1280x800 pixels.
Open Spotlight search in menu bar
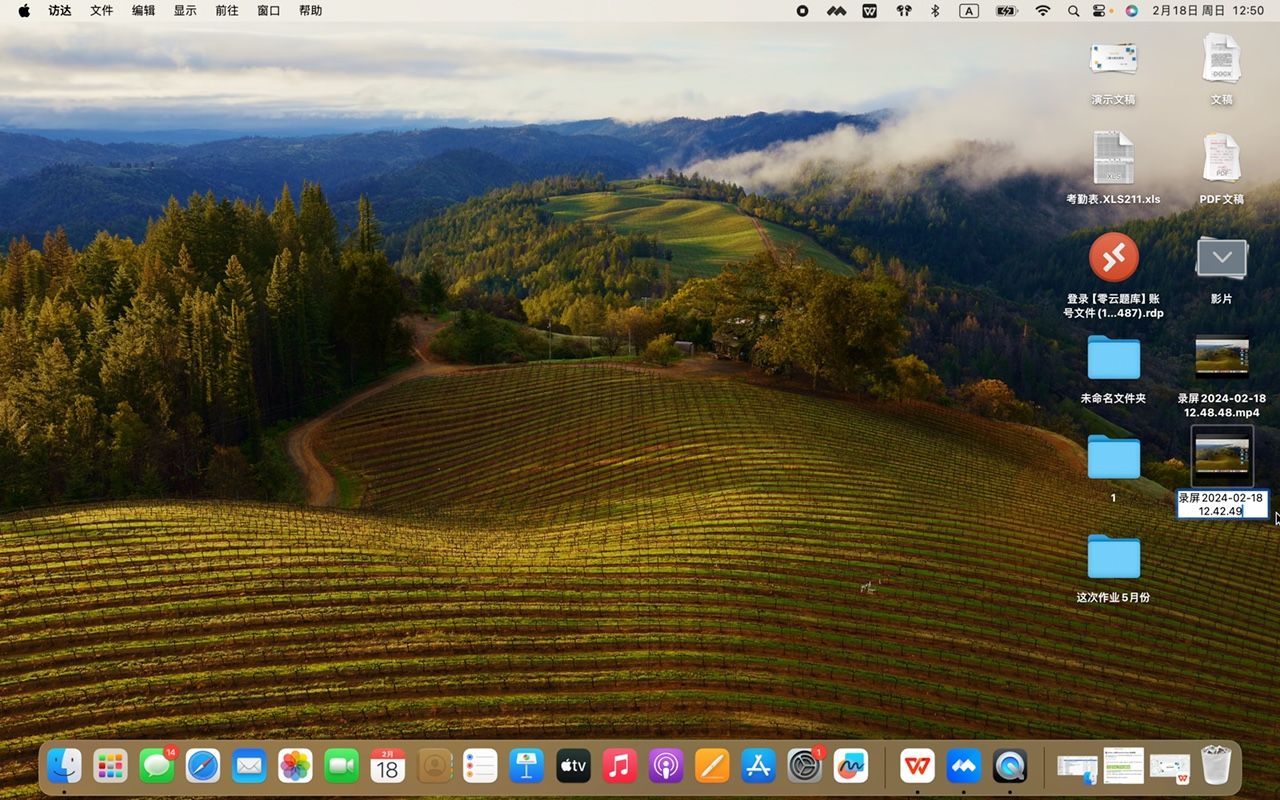pos(1073,10)
